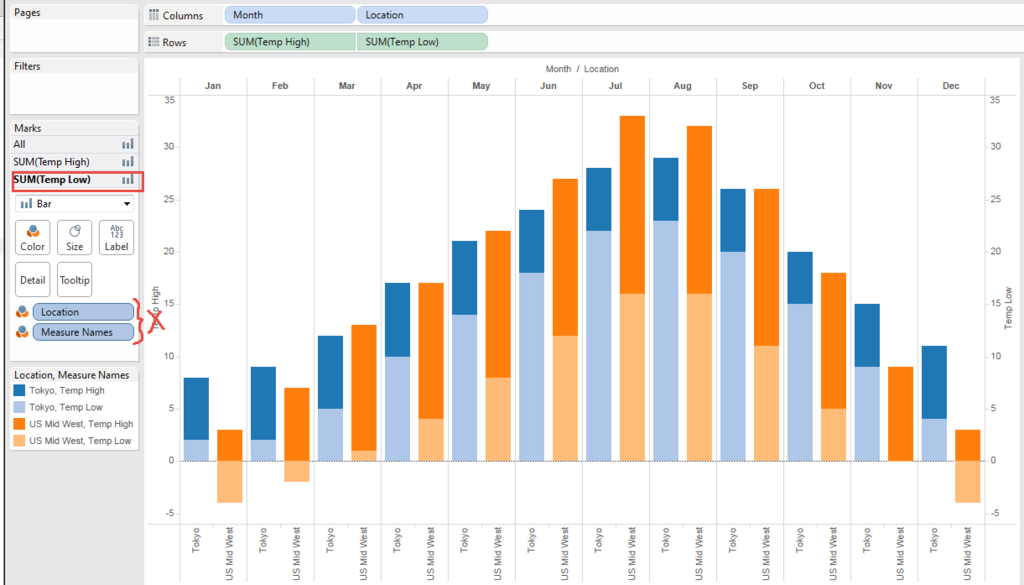Click the Sep column header
This screenshot has width=1024, height=585.
(x=750, y=86)
